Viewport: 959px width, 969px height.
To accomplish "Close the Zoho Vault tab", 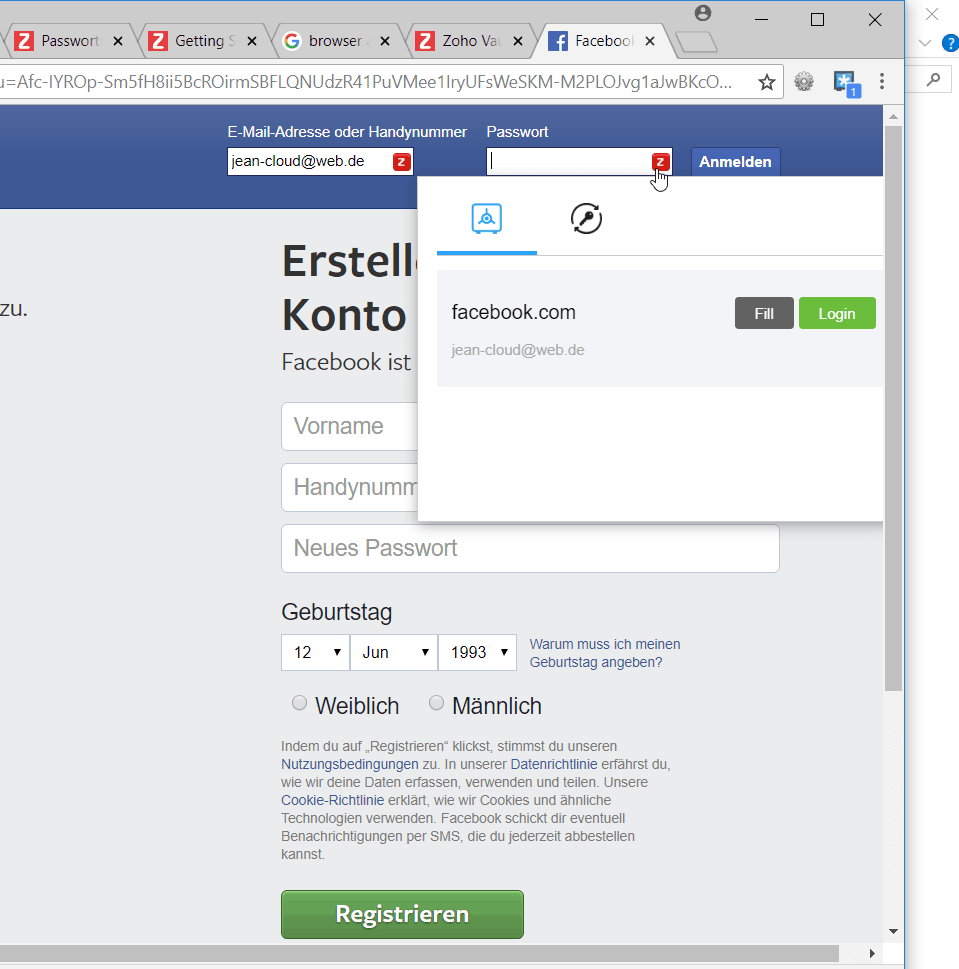I will pos(518,41).
